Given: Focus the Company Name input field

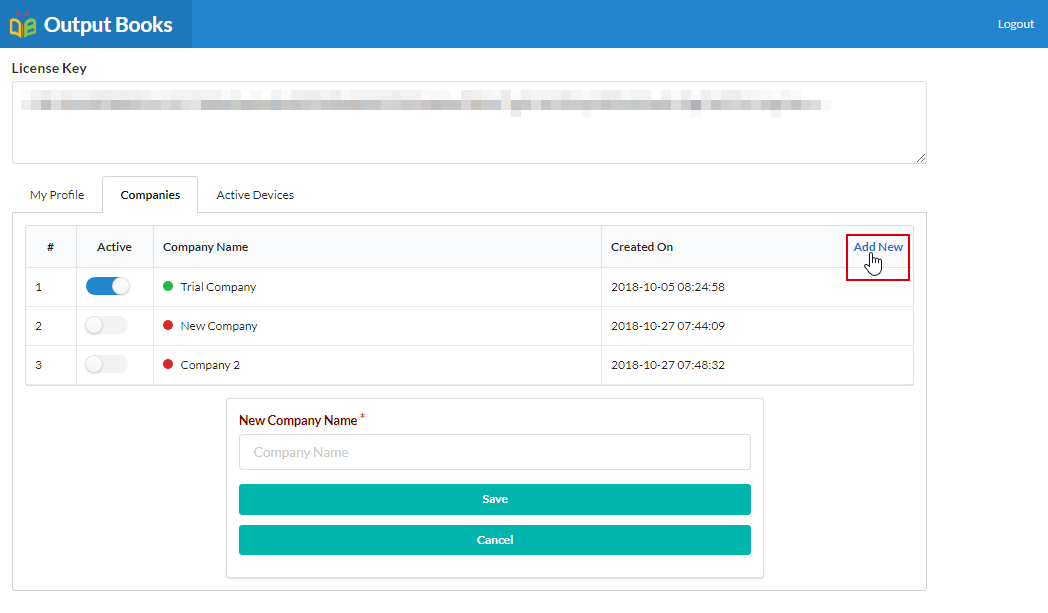Looking at the screenshot, I should pyautogui.click(x=495, y=452).
